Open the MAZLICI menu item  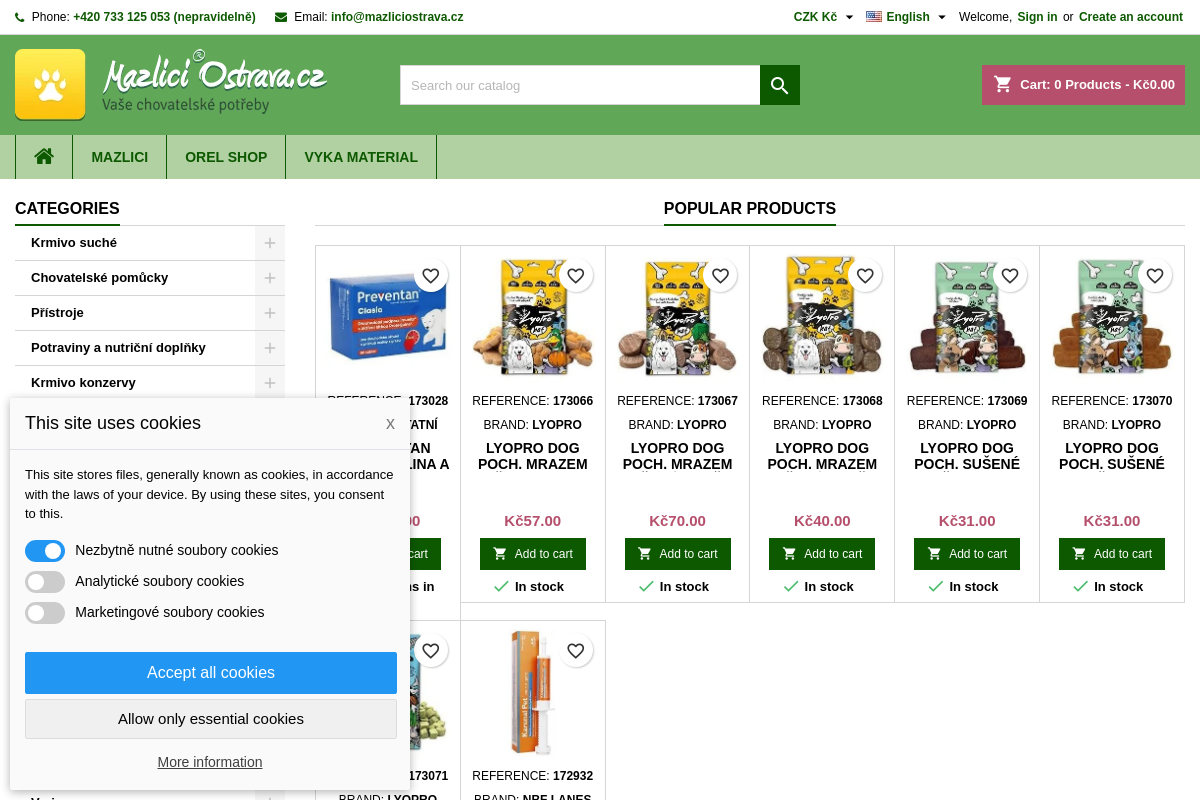pos(120,157)
